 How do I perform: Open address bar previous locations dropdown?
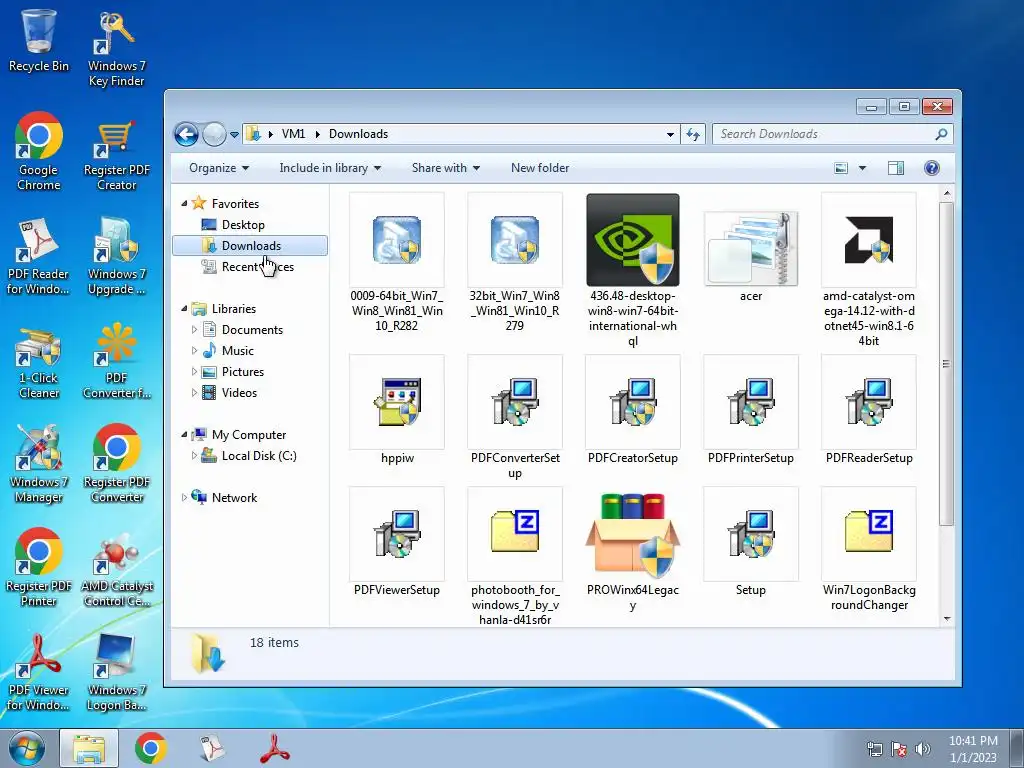670,134
